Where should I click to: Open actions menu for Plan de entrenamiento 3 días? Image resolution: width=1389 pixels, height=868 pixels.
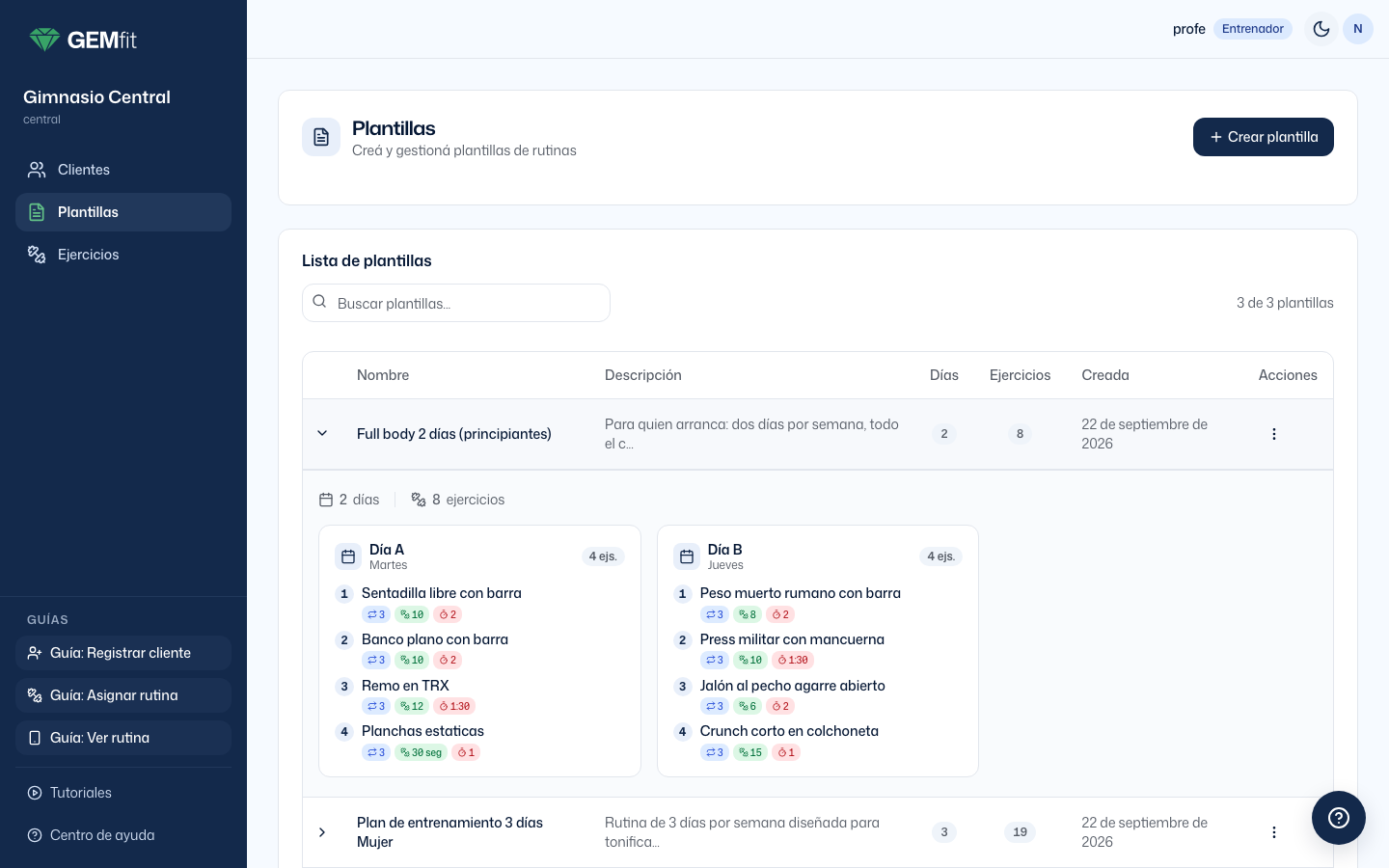coord(1274,832)
